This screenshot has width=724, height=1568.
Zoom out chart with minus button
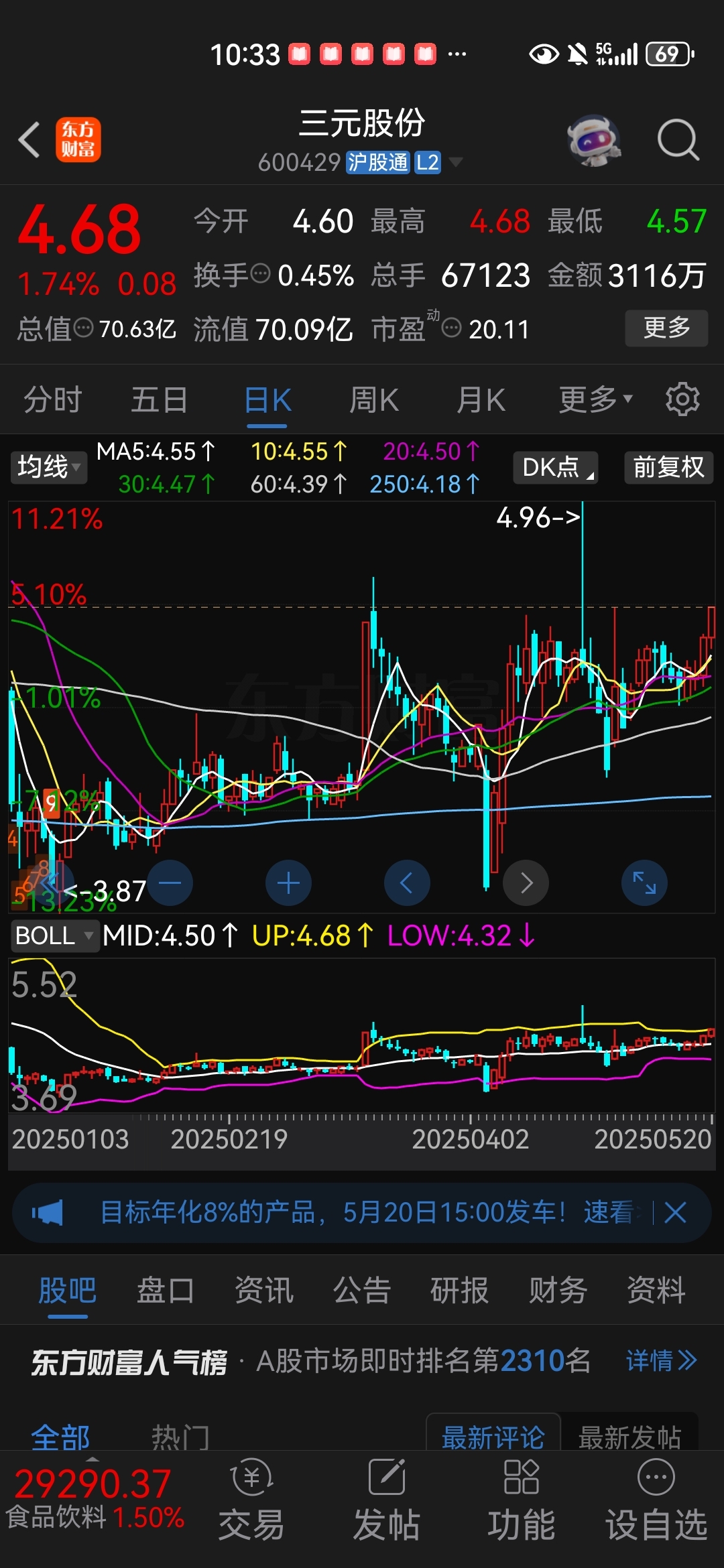(x=170, y=883)
